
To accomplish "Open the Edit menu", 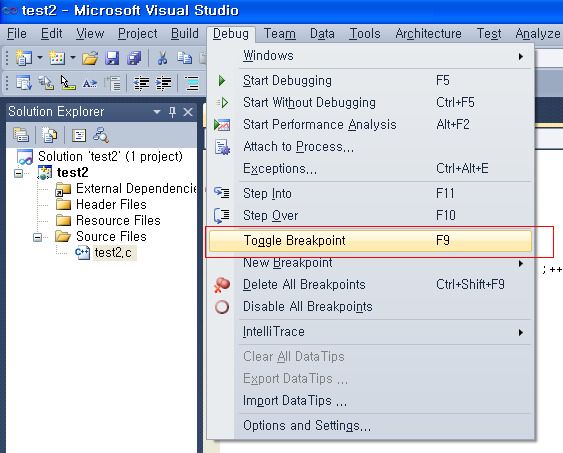I will click(51, 34).
